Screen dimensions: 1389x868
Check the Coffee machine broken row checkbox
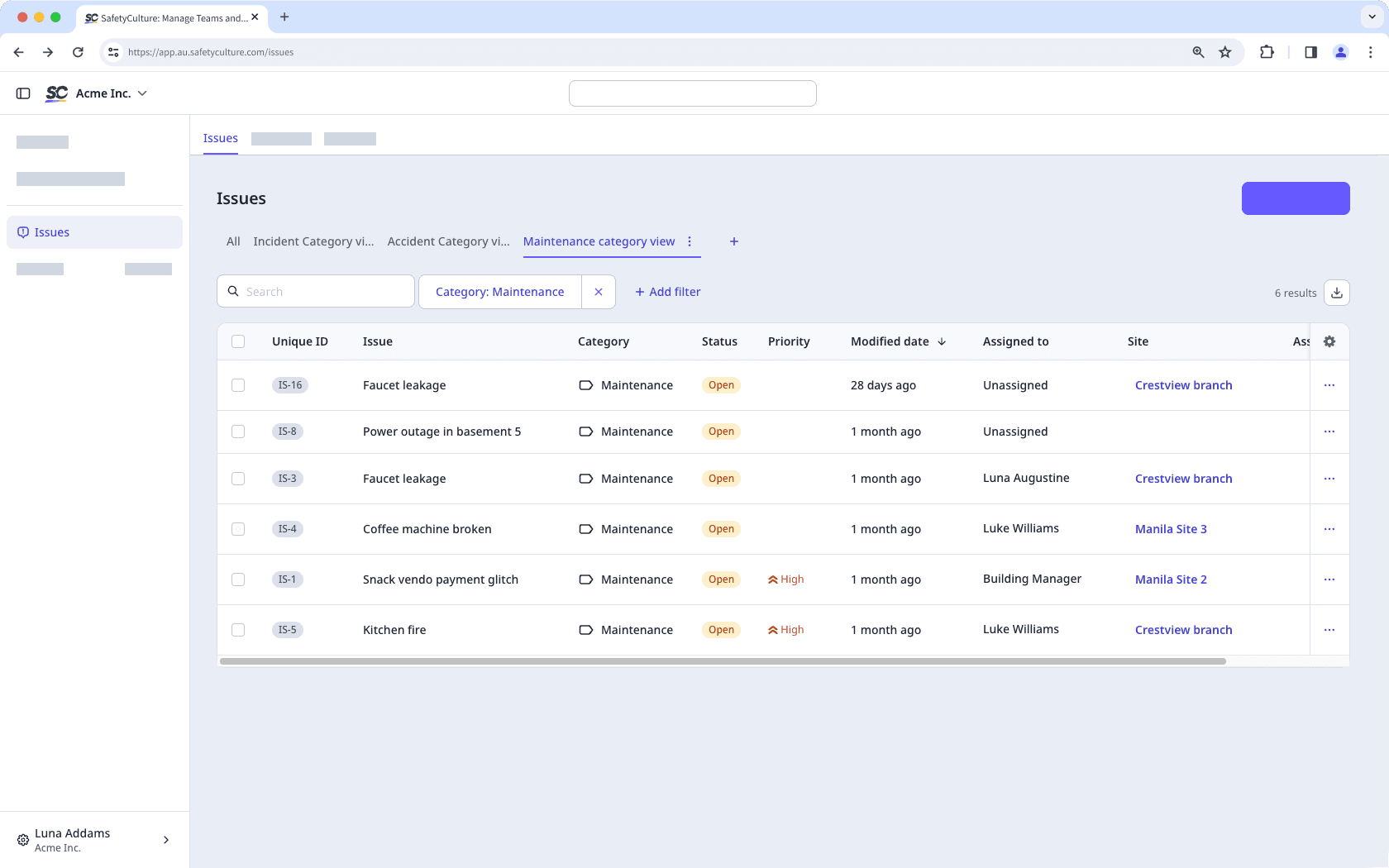tap(239, 529)
